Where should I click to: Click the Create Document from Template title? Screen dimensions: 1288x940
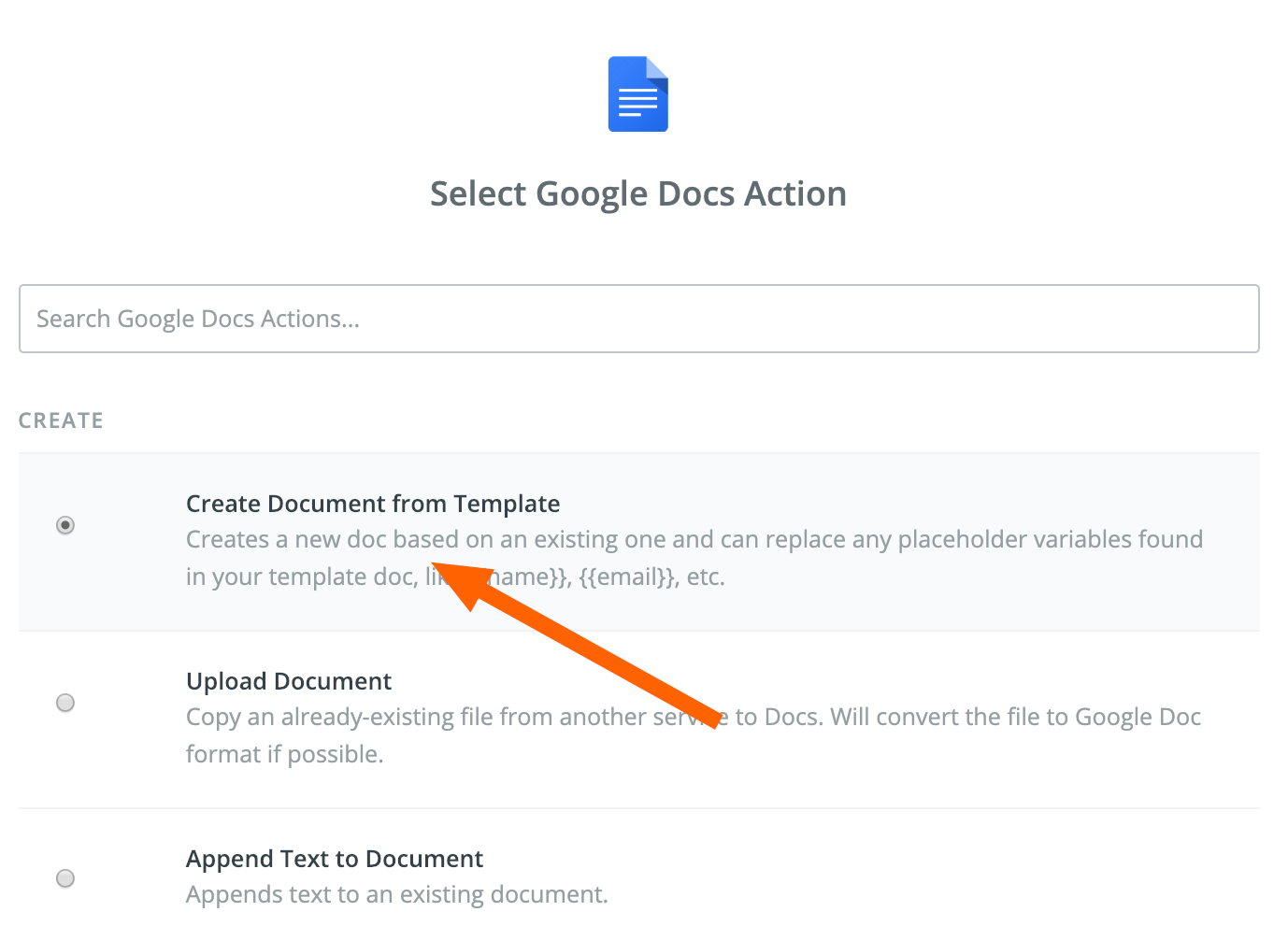[x=373, y=504]
